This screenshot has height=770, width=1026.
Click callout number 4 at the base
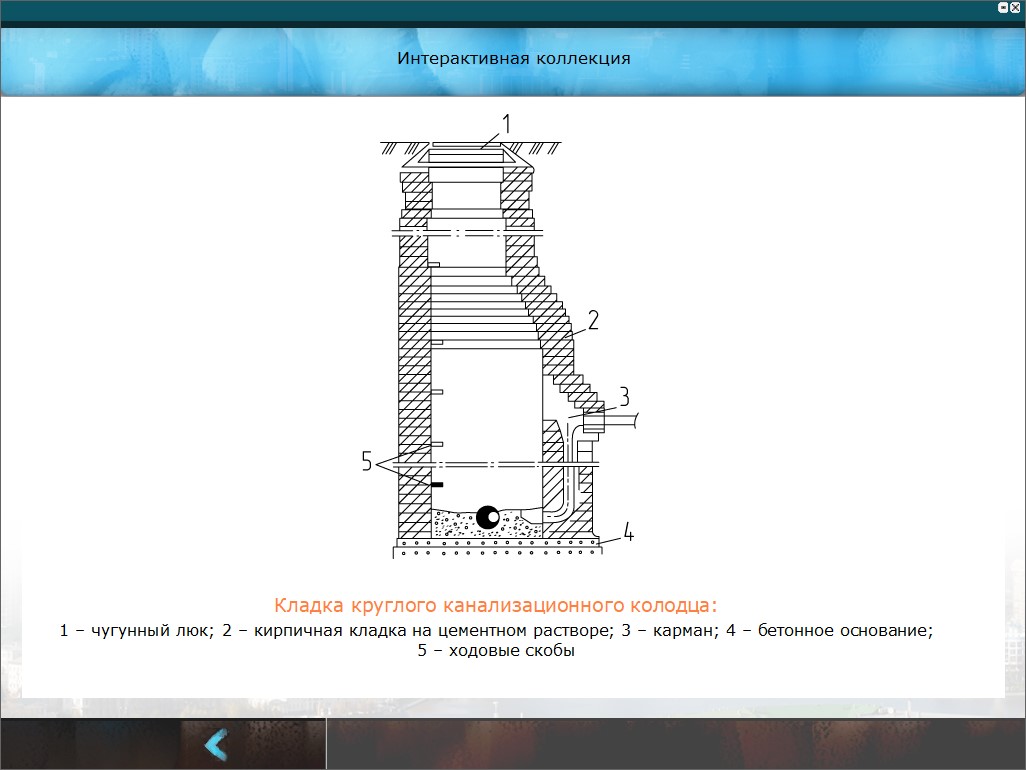point(628,531)
